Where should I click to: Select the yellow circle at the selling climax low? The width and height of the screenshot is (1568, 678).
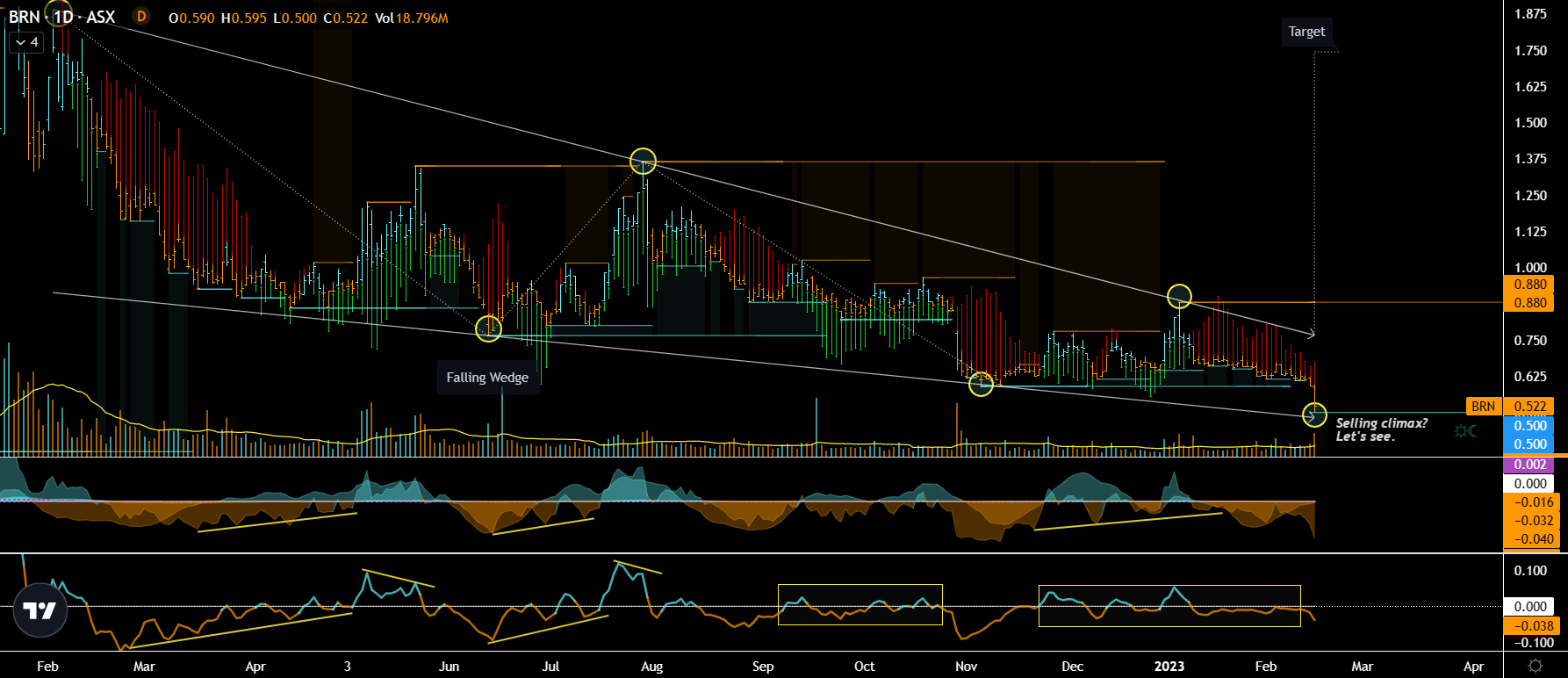tap(1314, 414)
